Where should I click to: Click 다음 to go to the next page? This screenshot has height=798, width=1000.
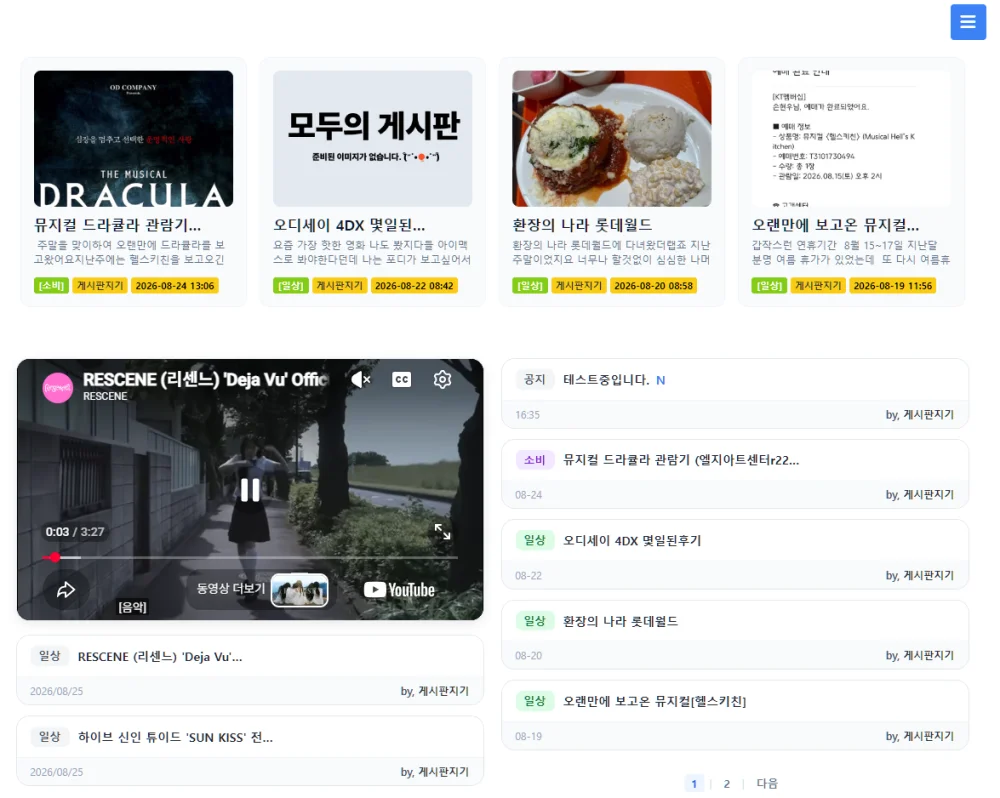click(x=767, y=783)
